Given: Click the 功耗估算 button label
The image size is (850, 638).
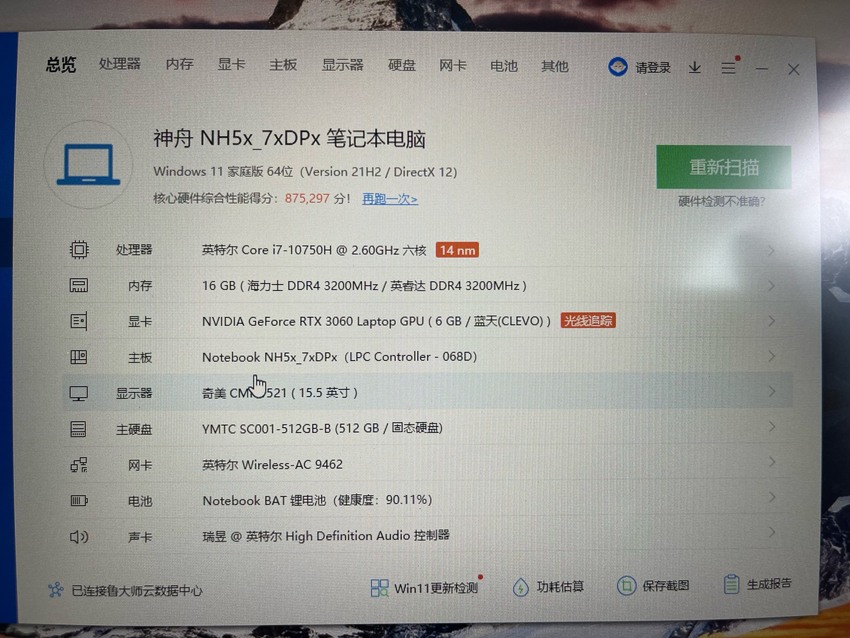Looking at the screenshot, I should tap(561, 587).
